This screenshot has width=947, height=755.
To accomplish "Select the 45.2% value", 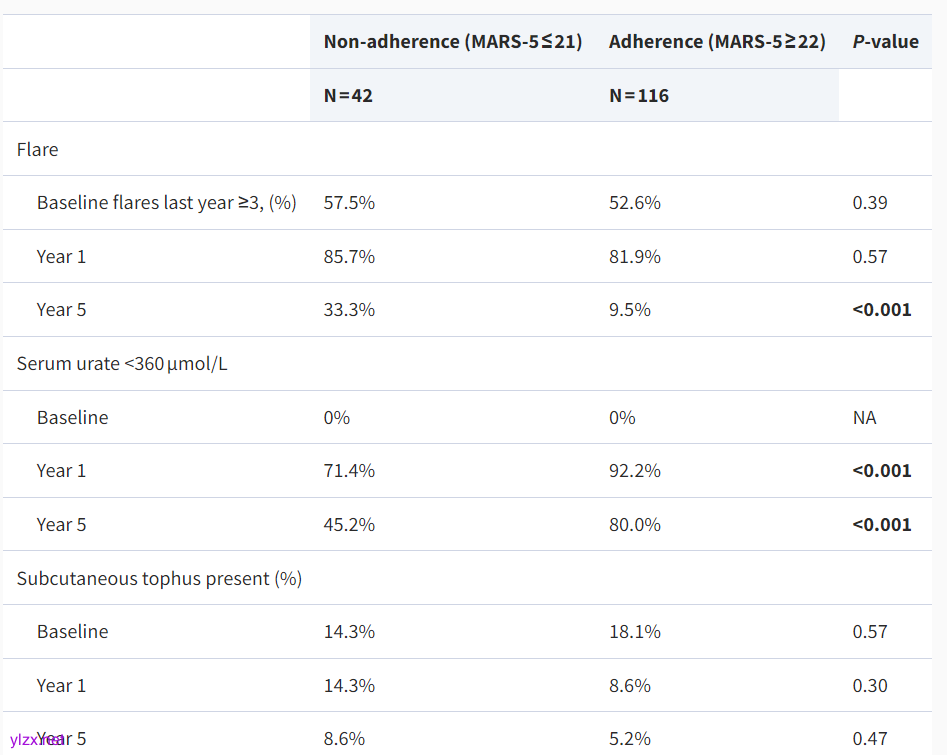I will pyautogui.click(x=349, y=525).
